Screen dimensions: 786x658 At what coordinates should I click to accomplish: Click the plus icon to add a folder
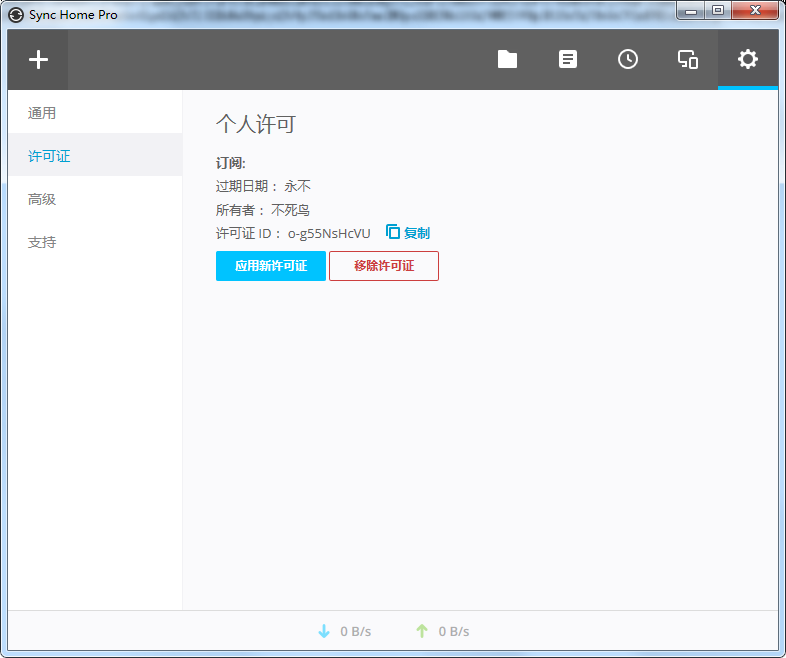pos(38,60)
